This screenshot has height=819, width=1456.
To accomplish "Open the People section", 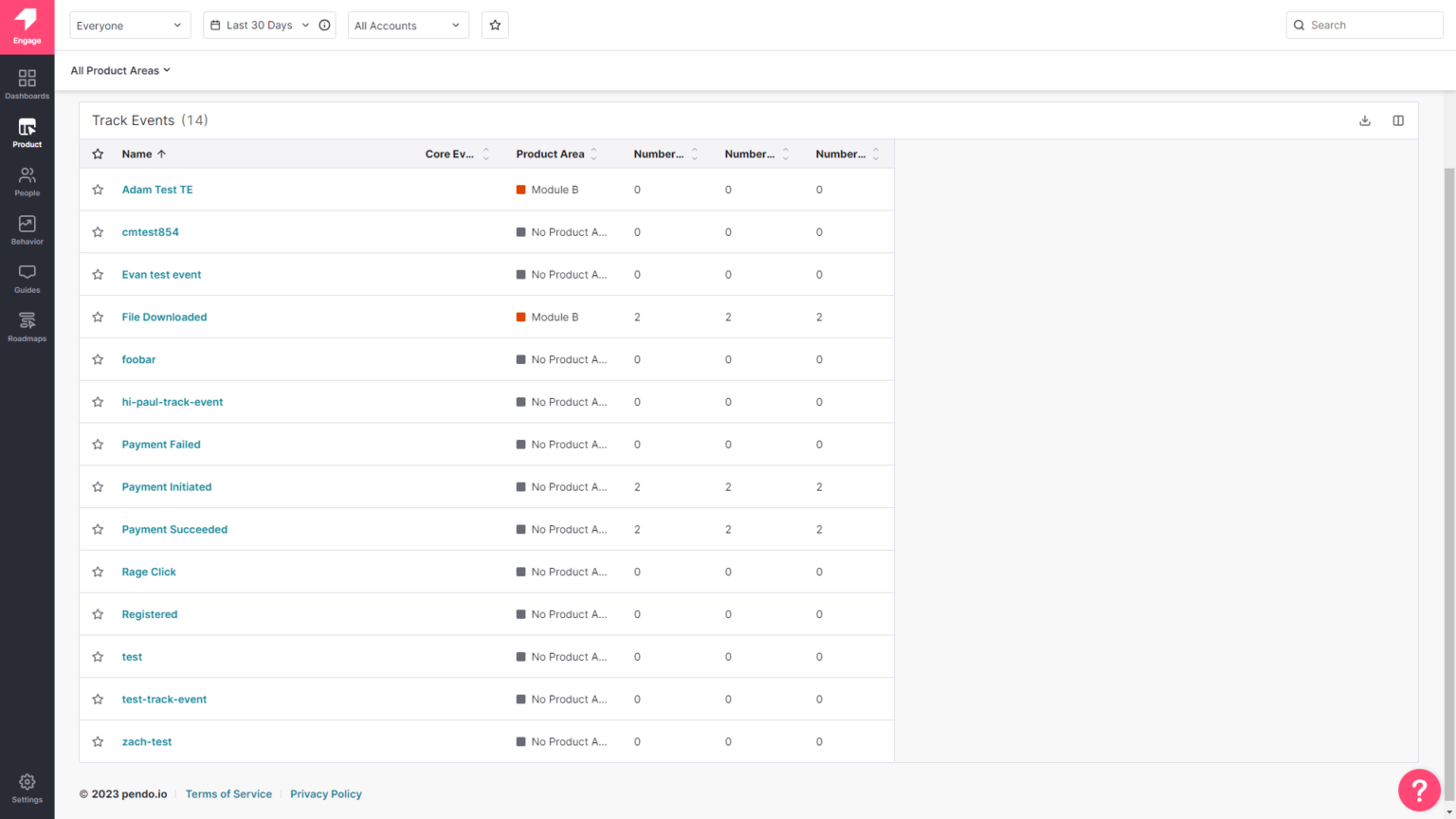I will coord(27,180).
